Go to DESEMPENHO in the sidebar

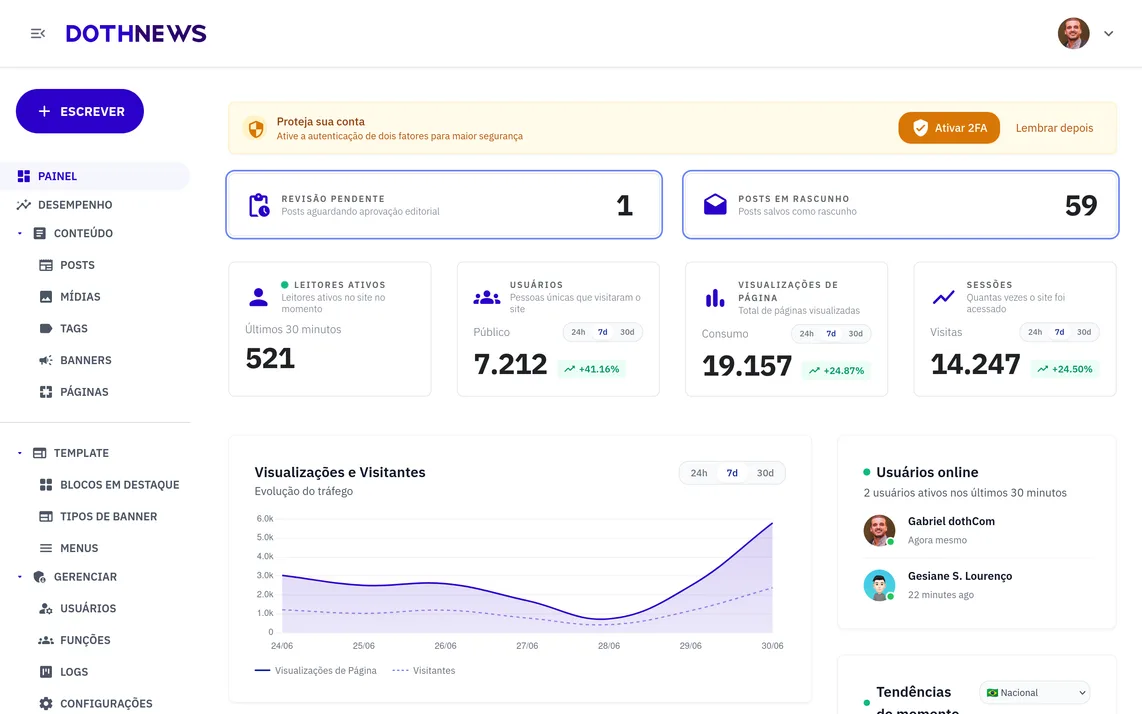[x=75, y=205]
